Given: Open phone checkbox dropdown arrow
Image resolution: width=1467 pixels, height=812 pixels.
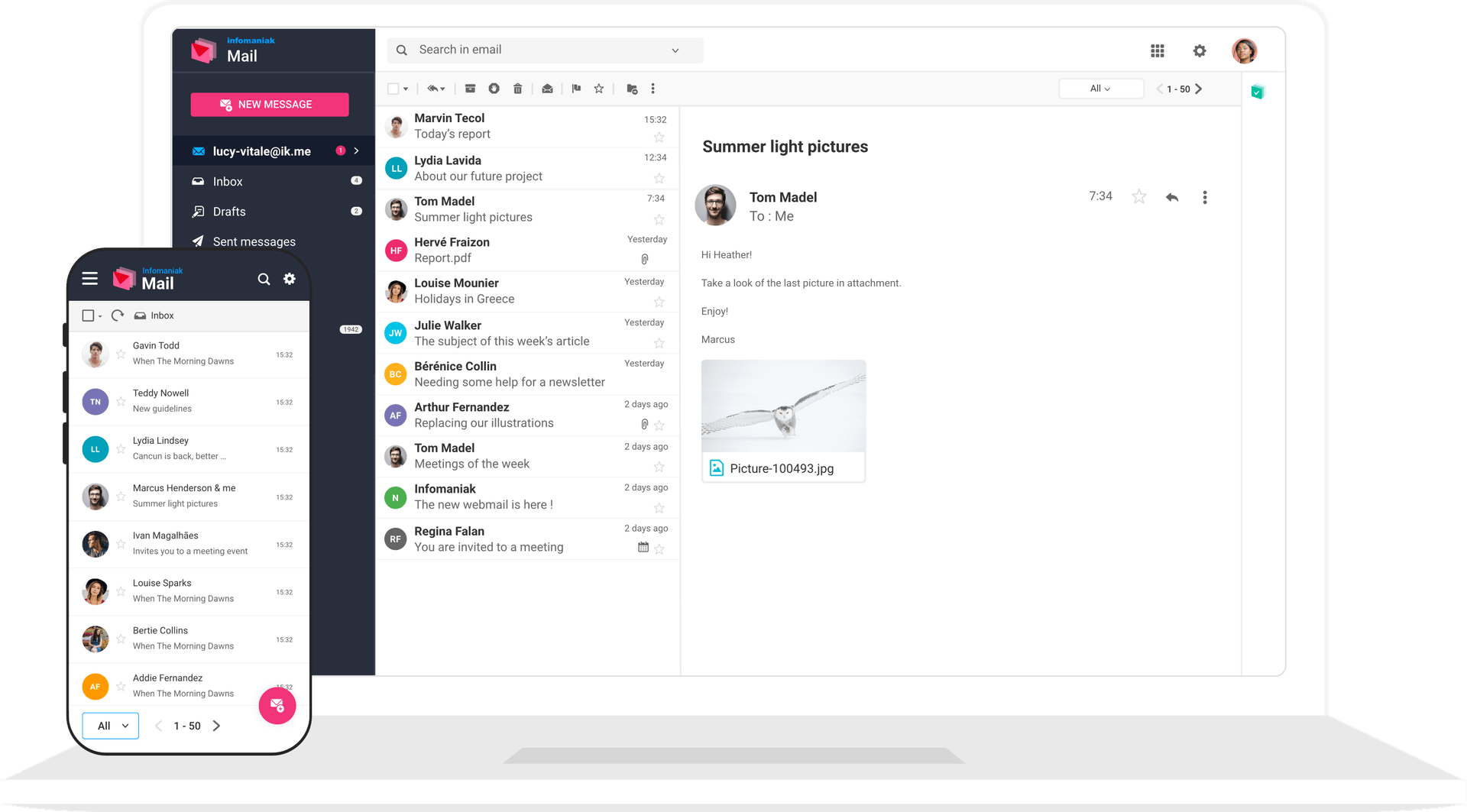Looking at the screenshot, I should click(100, 316).
